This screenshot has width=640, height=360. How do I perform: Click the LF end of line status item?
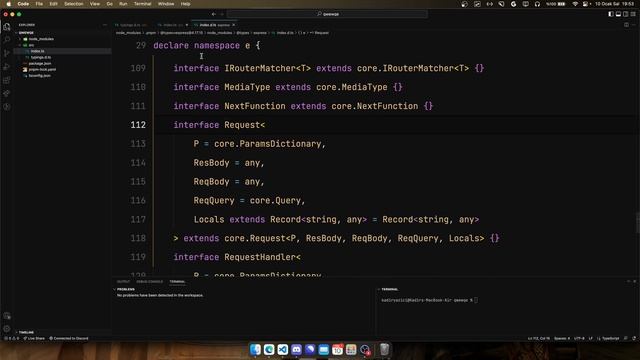(x=591, y=338)
